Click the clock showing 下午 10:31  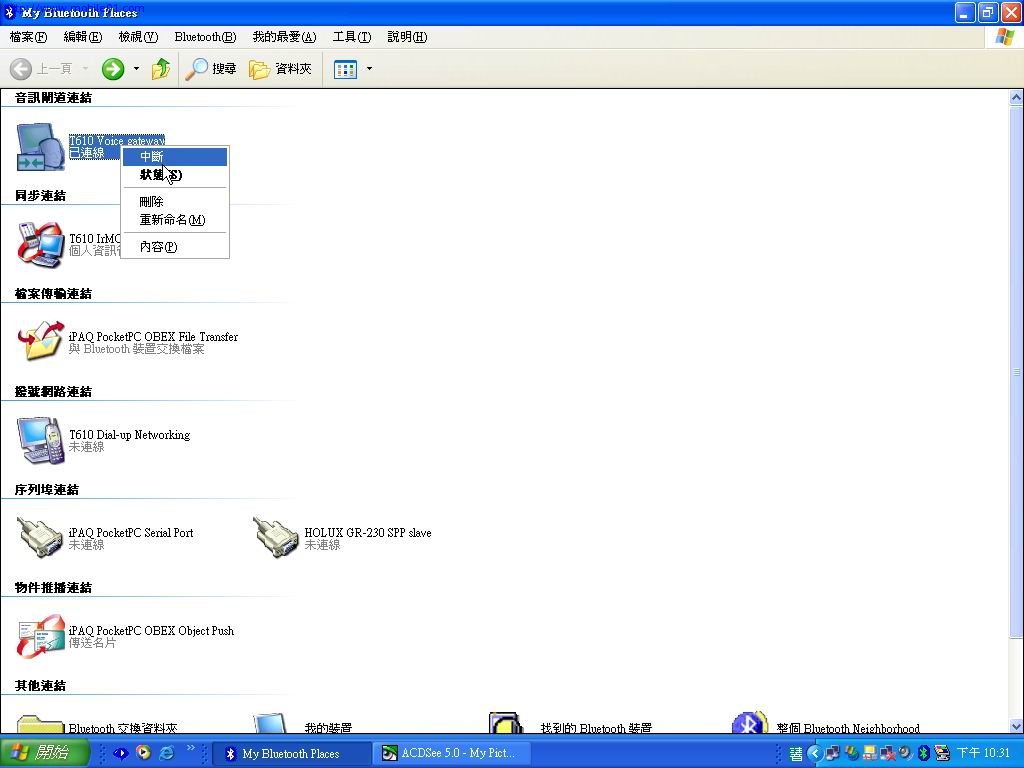coord(983,753)
